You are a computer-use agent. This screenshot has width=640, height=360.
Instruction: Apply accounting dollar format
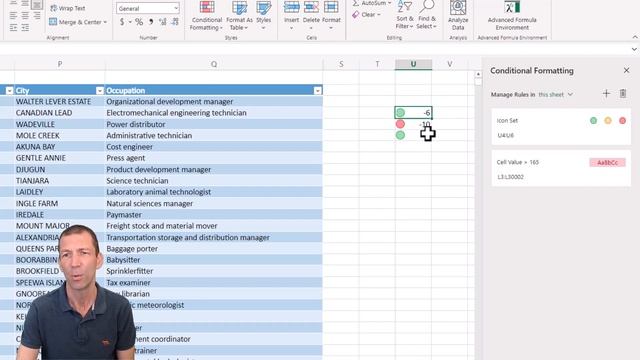pyautogui.click(x=122, y=22)
